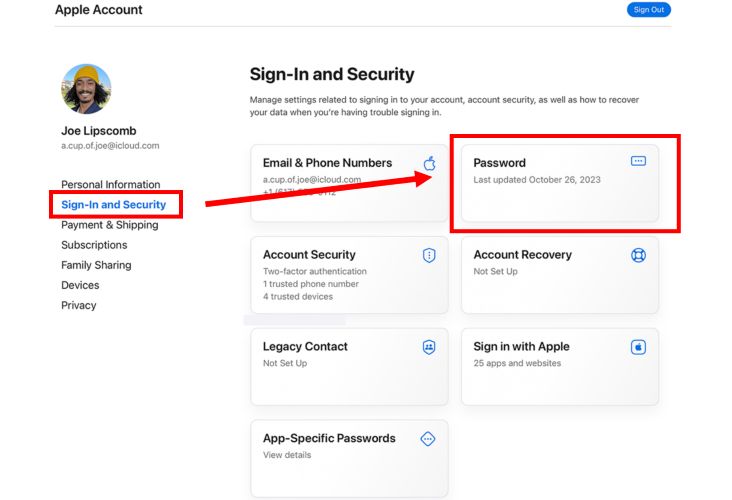Go to Payment & Shipping section

[109, 225]
